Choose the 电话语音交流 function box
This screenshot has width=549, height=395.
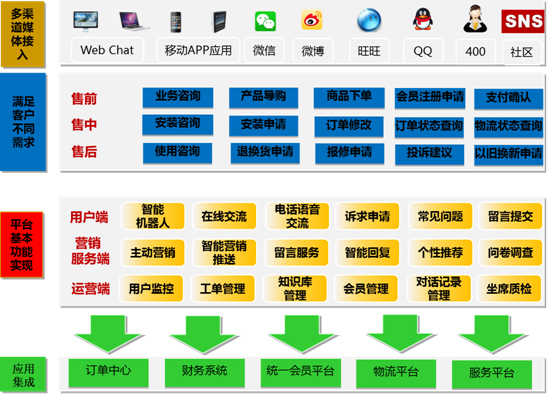(297, 216)
